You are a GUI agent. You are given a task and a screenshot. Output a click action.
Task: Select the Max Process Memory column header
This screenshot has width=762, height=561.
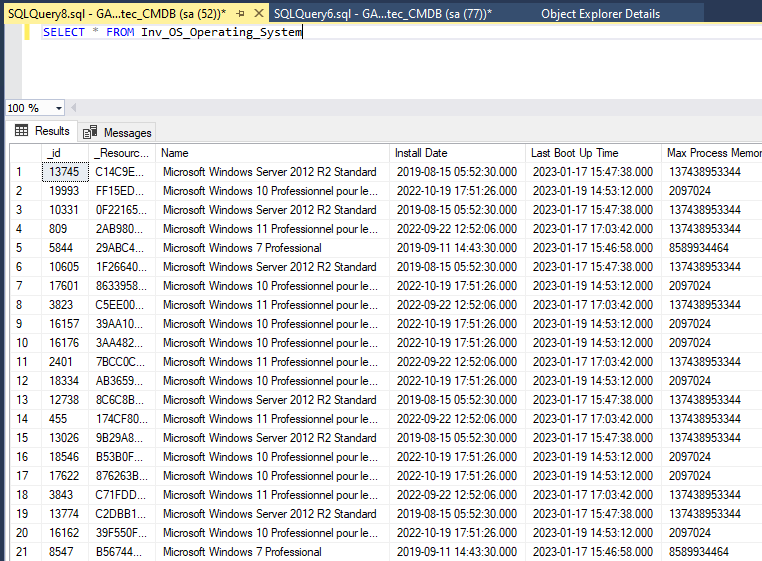click(711, 153)
